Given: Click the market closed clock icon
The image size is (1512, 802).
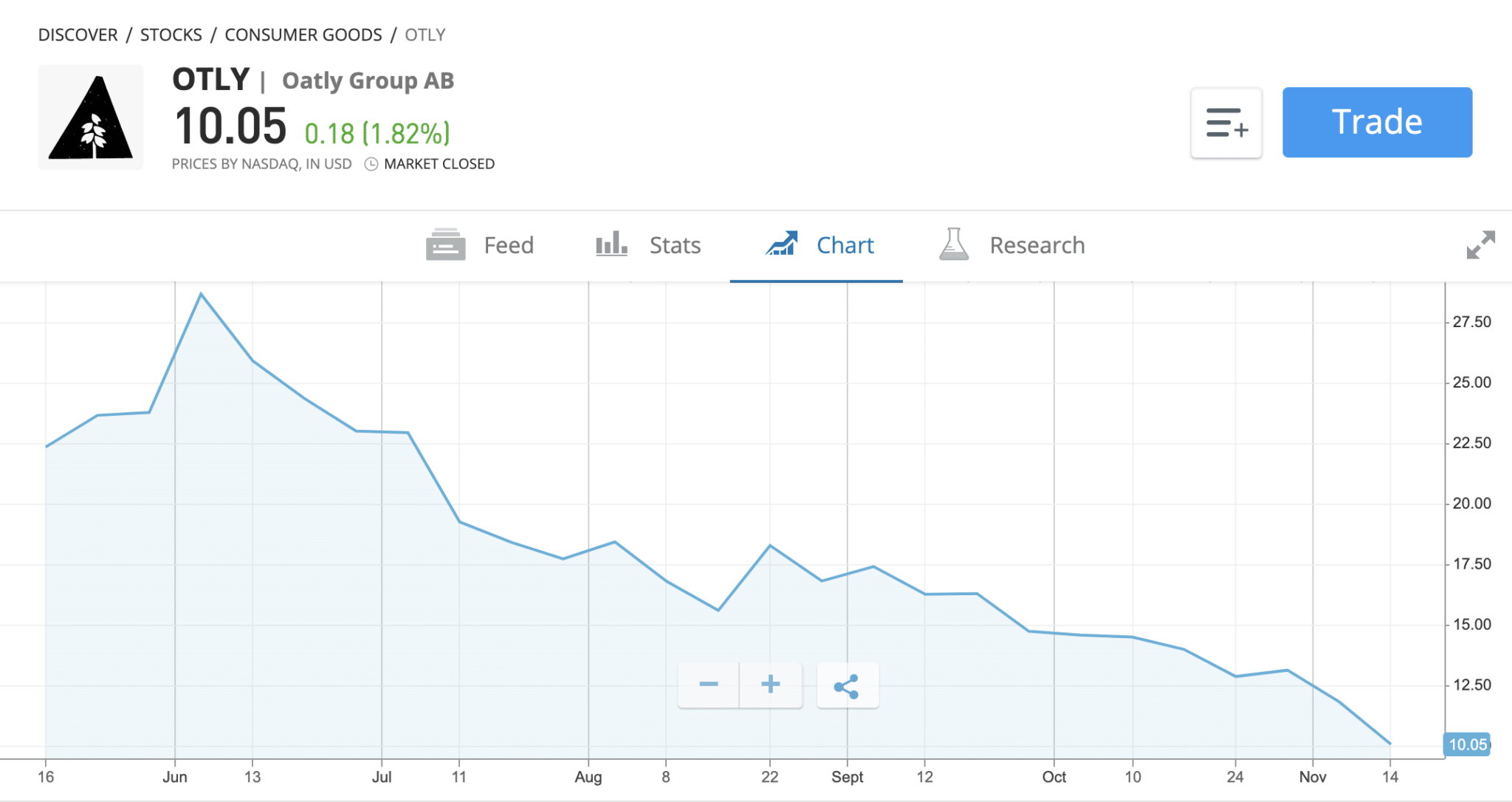Looking at the screenshot, I should (371, 164).
